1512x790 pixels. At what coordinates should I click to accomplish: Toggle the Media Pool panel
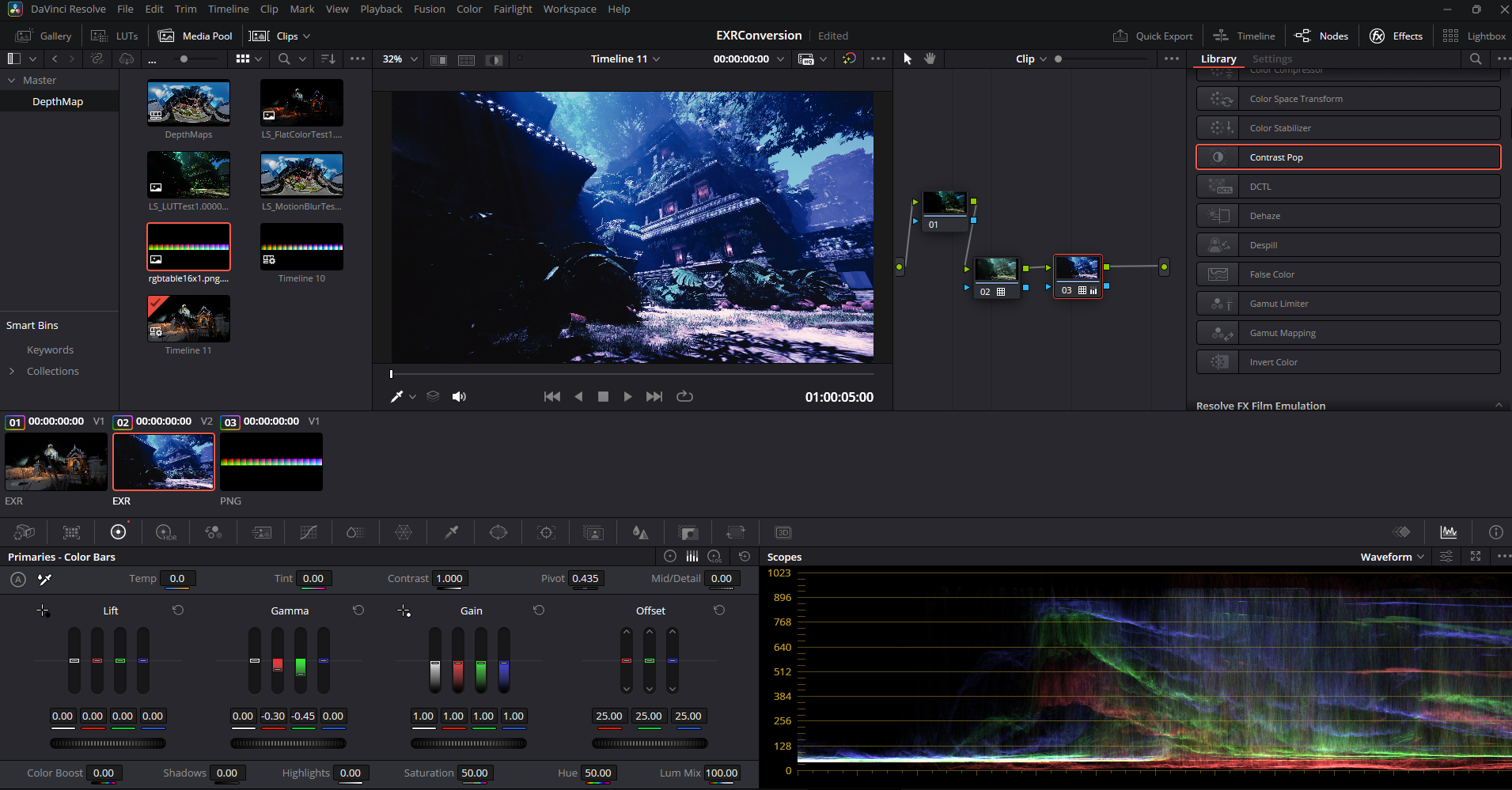click(195, 36)
